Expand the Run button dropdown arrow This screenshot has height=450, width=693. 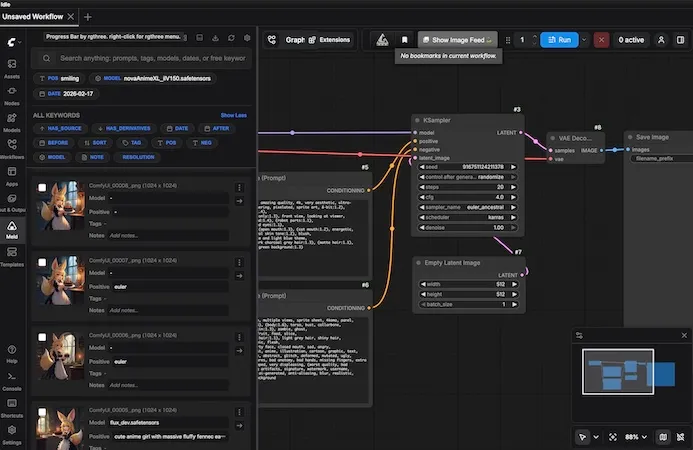click(x=586, y=40)
